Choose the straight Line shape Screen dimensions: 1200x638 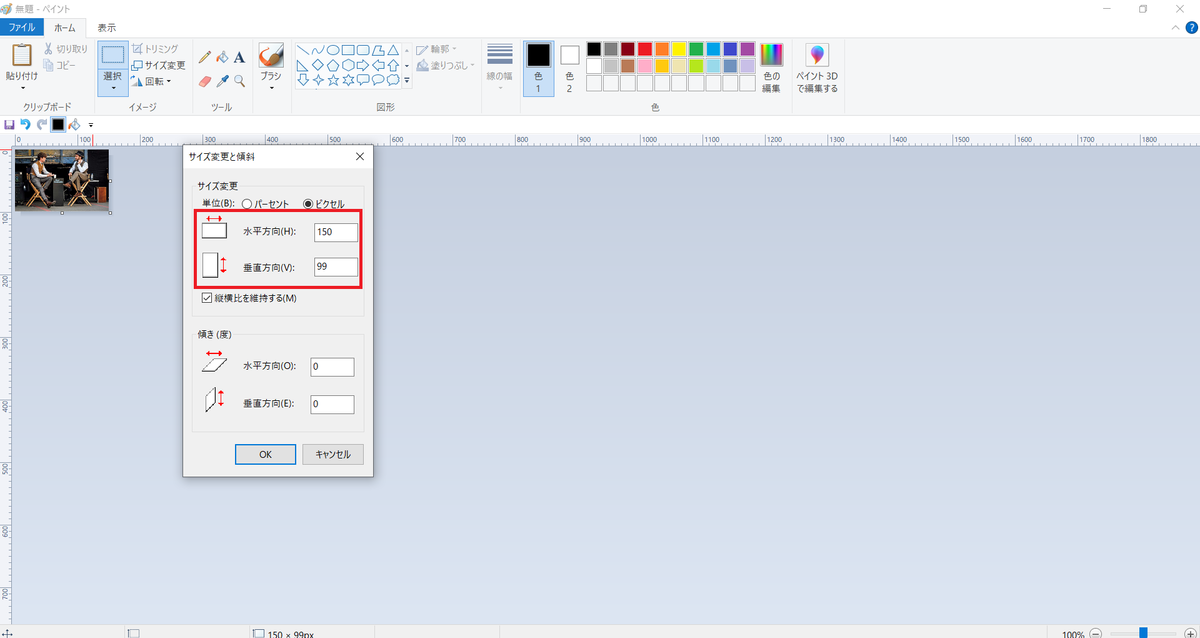coord(302,50)
